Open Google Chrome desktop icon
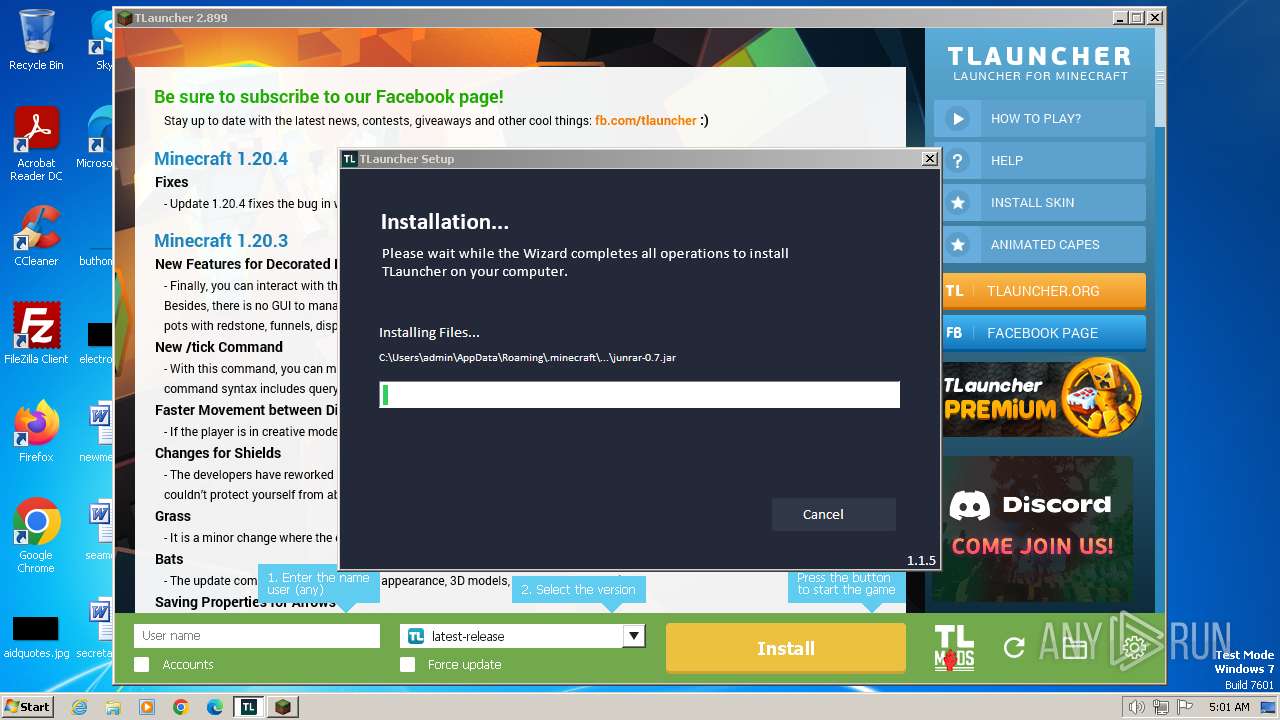Image resolution: width=1280 pixels, height=720 pixels. pos(36,536)
